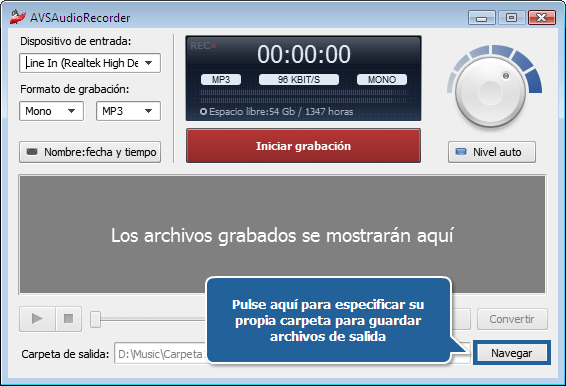Click the REC indicator in the display
Screen dimensions: 566x386
pos(203,46)
